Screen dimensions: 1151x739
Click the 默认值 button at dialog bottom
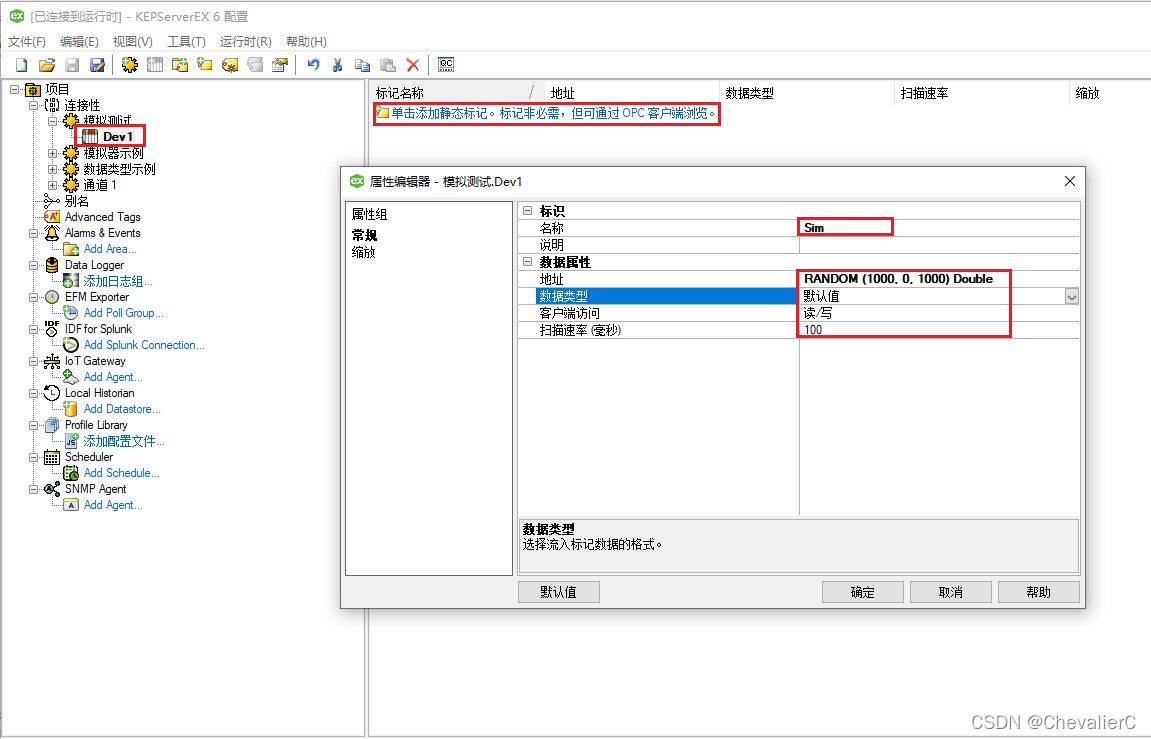point(559,592)
